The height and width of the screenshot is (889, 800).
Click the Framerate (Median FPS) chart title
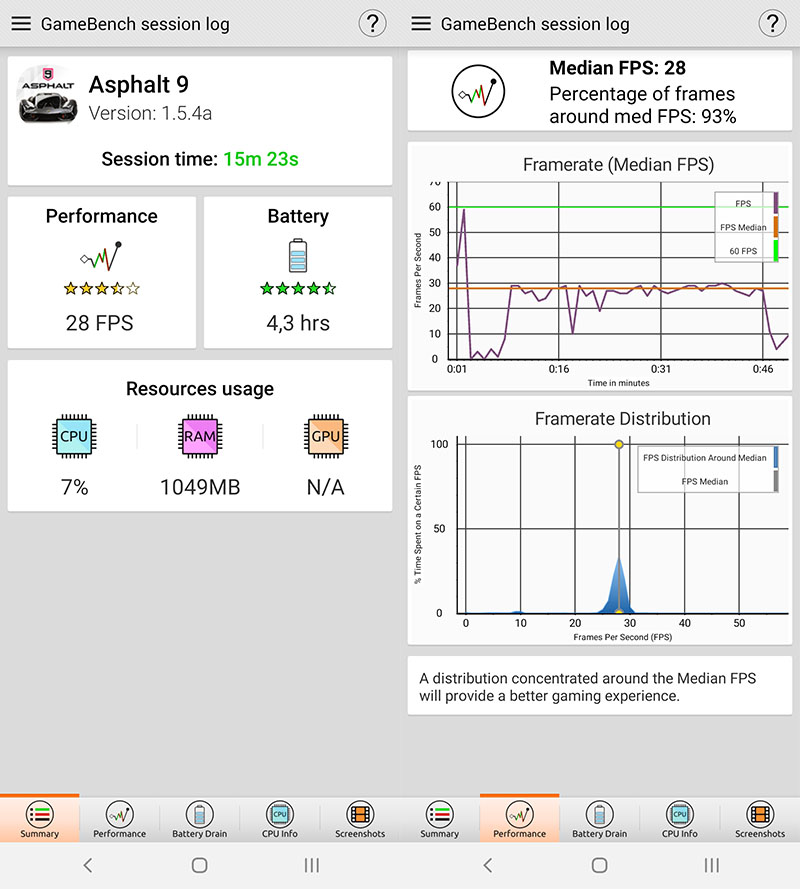click(618, 164)
